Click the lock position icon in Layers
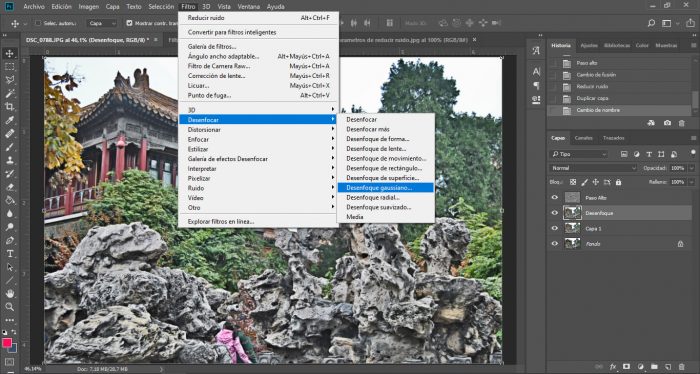The width and height of the screenshot is (700, 374). [x=596, y=182]
